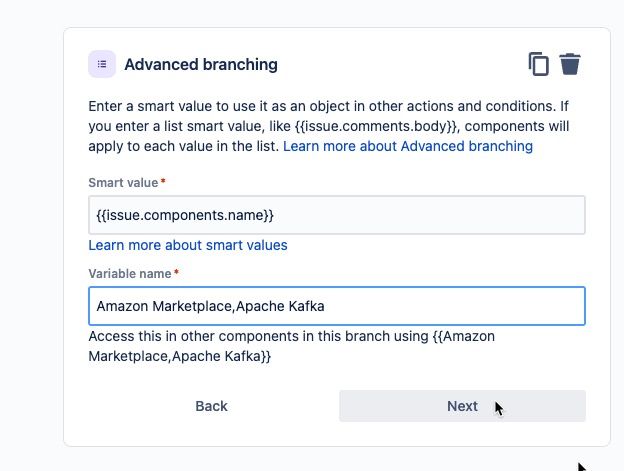This screenshot has height=471, width=624.
Task: Duplicate this component with the copy icon
Action: pyautogui.click(x=539, y=64)
